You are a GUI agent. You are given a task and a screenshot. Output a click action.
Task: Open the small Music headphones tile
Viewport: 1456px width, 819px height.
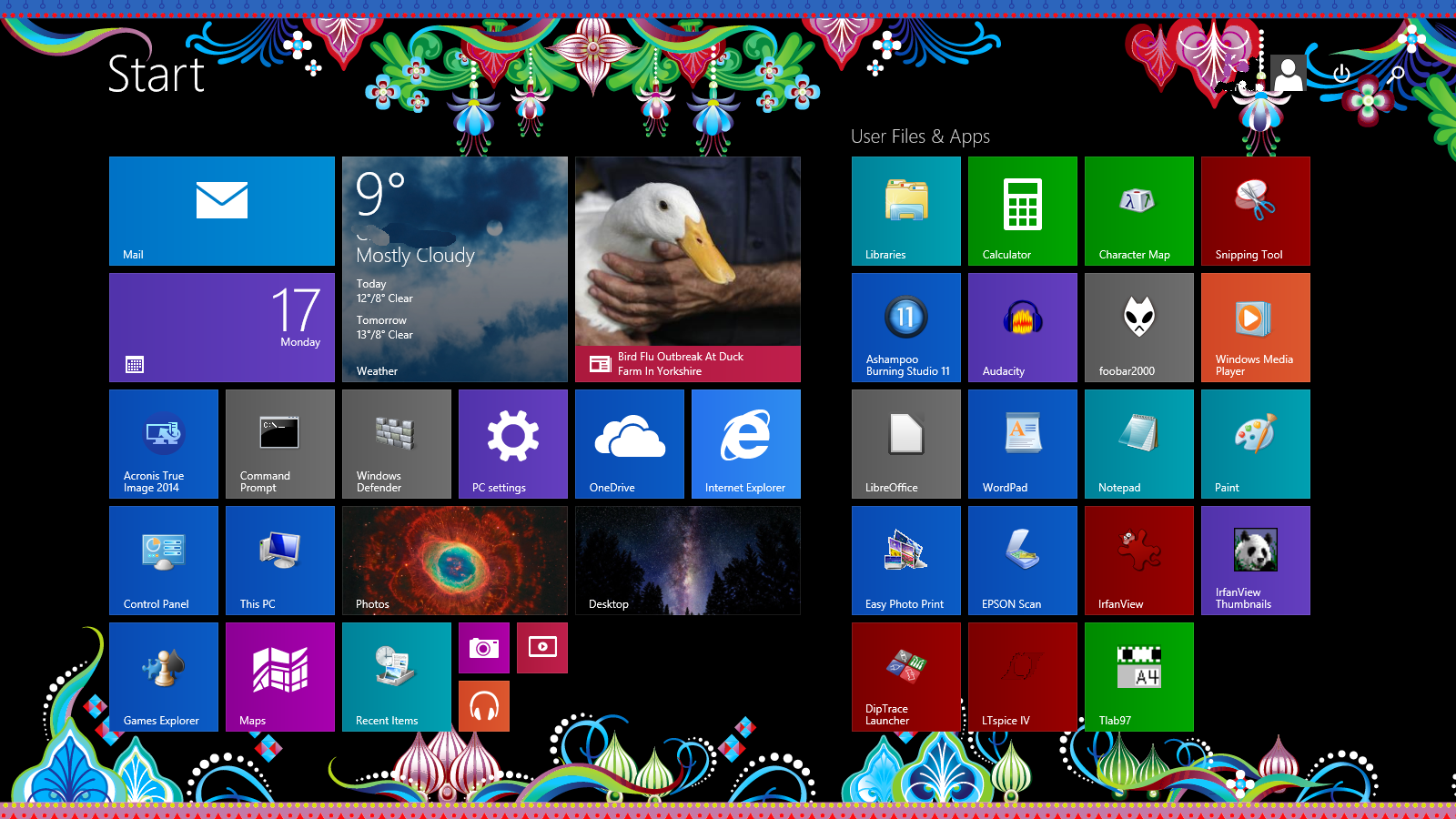[x=484, y=706]
